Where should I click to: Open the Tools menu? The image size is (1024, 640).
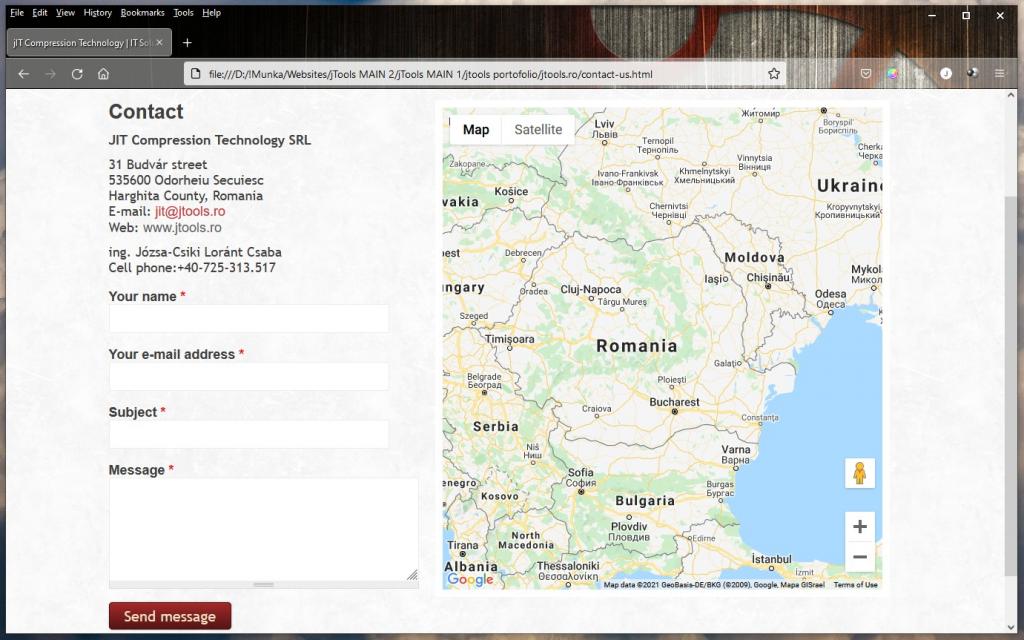[x=183, y=13]
